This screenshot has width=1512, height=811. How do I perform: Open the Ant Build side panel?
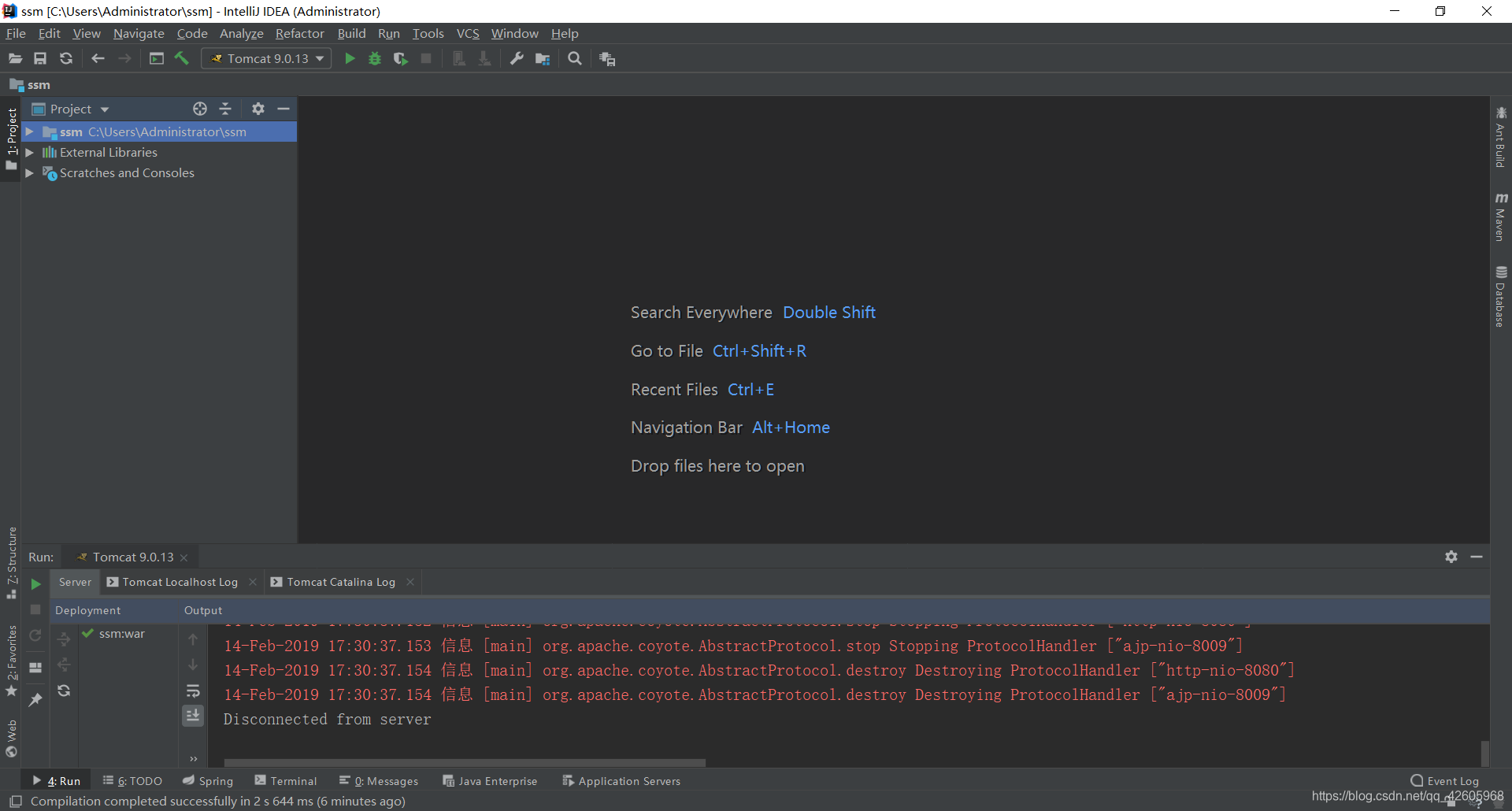pyautogui.click(x=1501, y=136)
